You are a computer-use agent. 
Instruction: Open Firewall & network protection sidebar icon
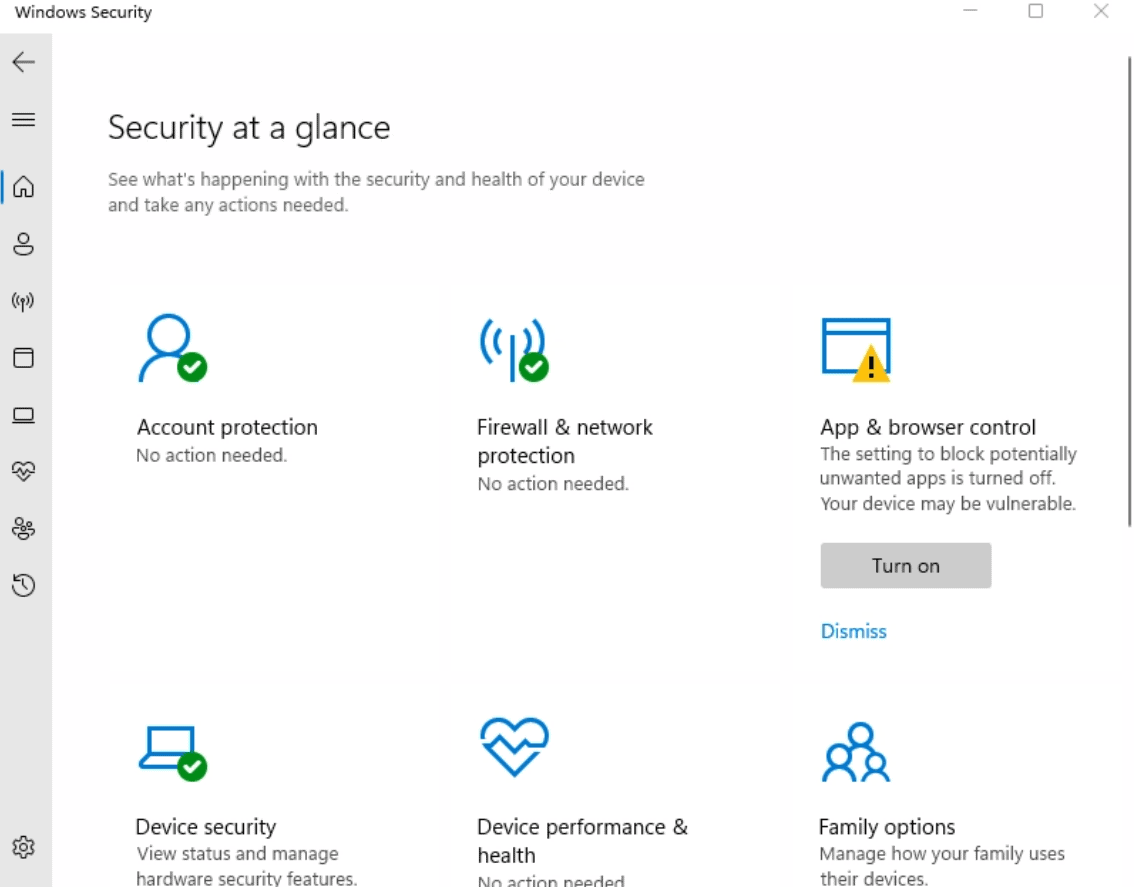point(24,301)
